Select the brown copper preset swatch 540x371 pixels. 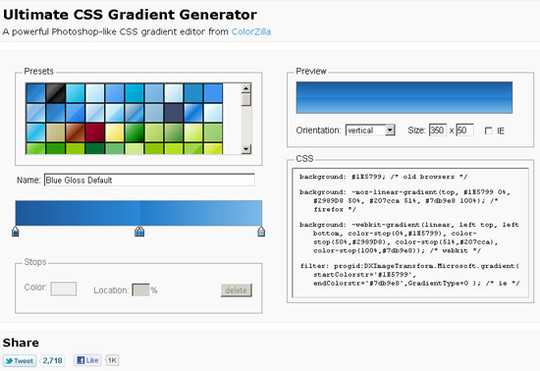75,133
